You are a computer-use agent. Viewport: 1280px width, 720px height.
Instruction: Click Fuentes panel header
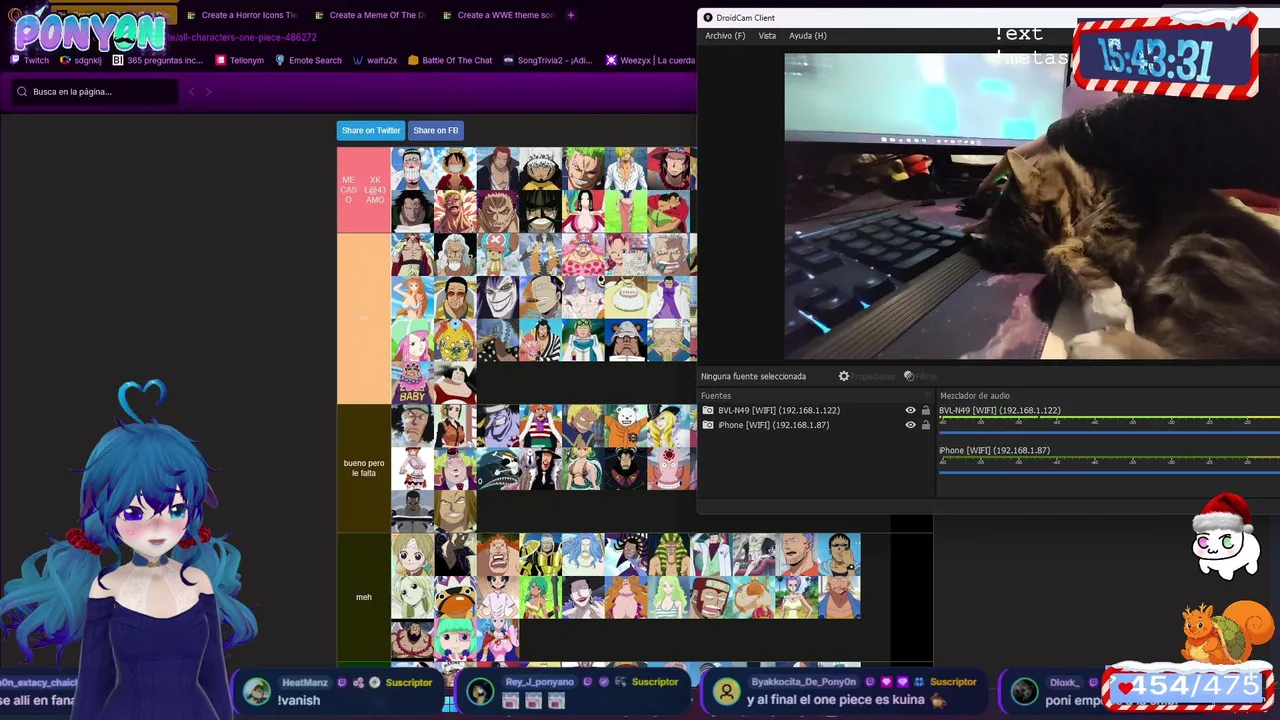(716, 396)
